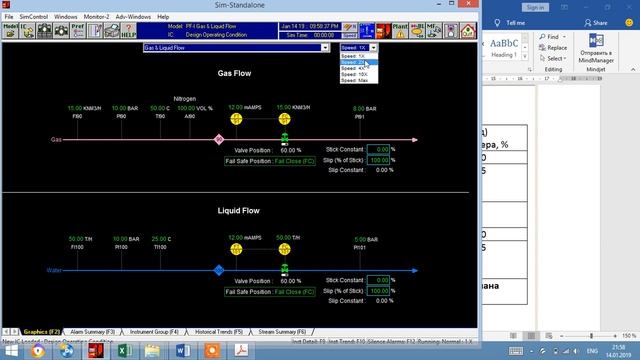Open the File menu
Image resolution: width=640 pixels, height=360 pixels.
[x=9, y=17]
